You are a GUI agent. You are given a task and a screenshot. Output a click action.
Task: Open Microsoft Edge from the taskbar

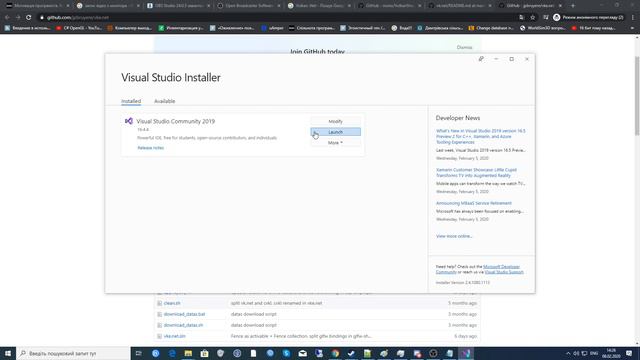[171, 353]
